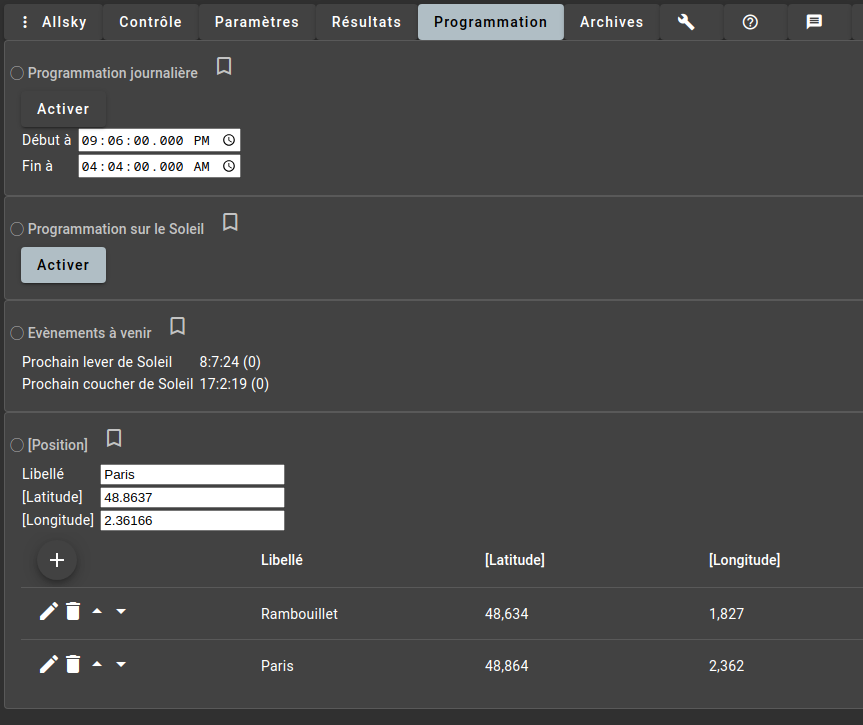
Task: Click bookmark icon beside Evènements à venir
Action: (177, 326)
